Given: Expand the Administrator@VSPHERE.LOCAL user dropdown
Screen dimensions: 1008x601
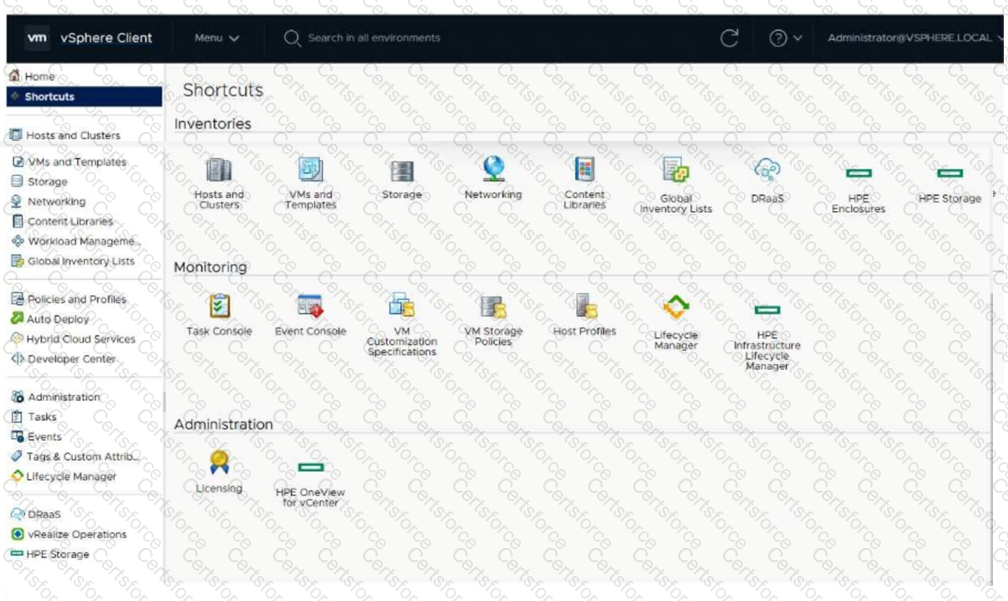Looking at the screenshot, I should click(x=913, y=38).
